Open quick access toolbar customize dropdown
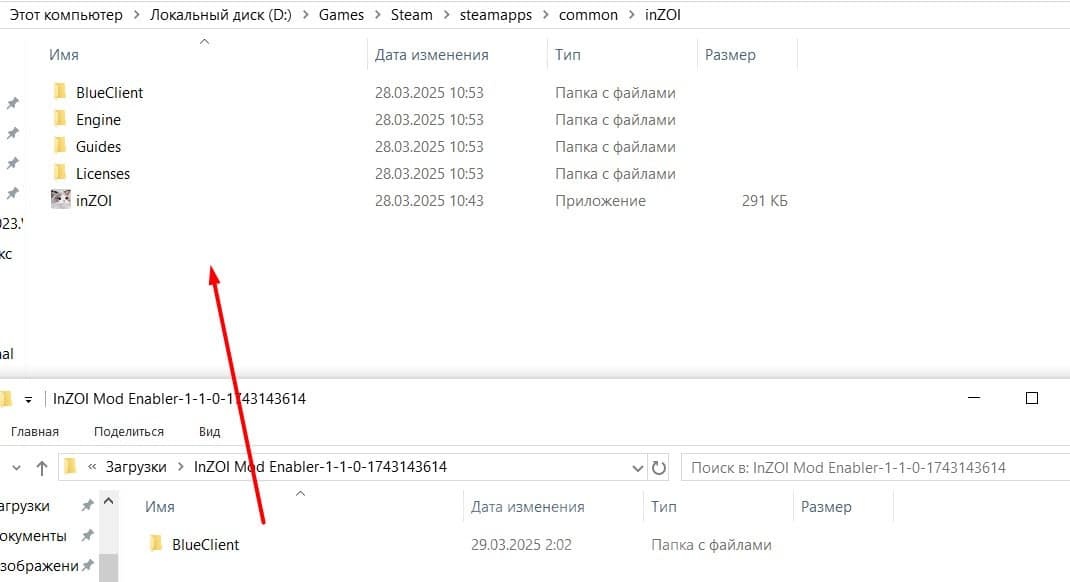 pyautogui.click(x=28, y=399)
